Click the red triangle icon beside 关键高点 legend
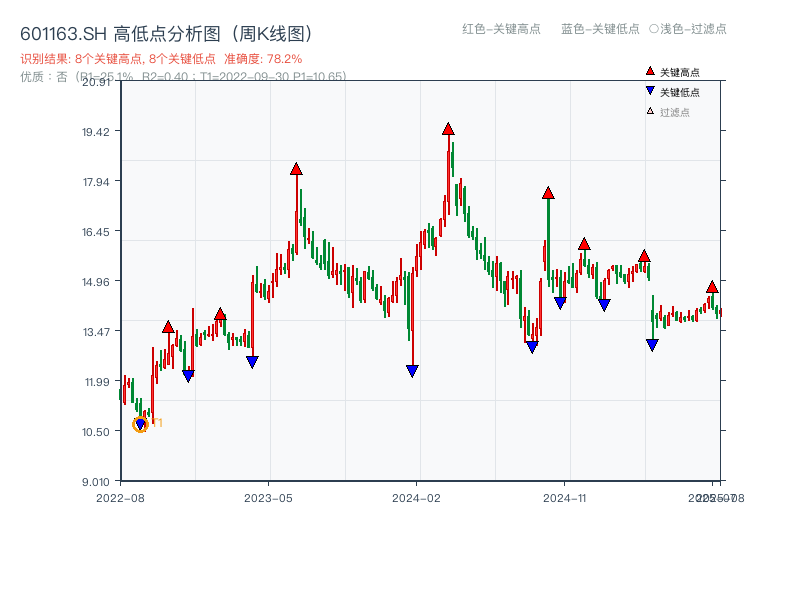Viewport: 800px width, 600px height. click(650, 71)
